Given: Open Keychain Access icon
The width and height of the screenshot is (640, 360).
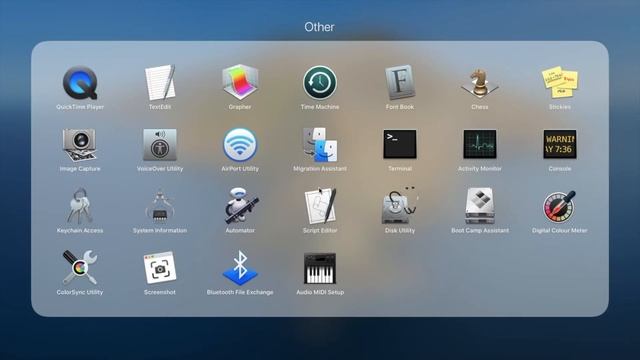Looking at the screenshot, I should pos(80,206).
